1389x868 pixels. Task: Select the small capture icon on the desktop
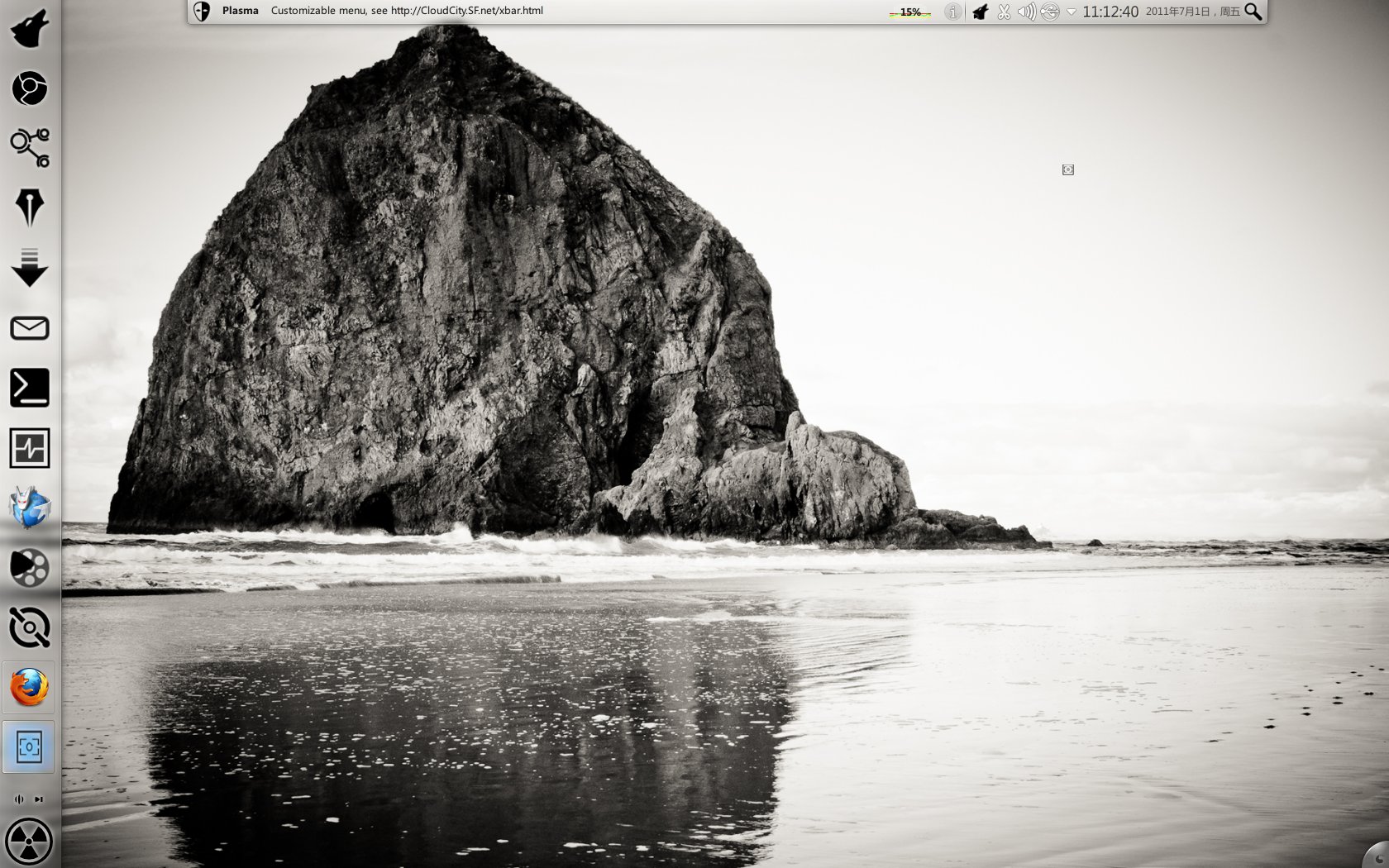1068,169
